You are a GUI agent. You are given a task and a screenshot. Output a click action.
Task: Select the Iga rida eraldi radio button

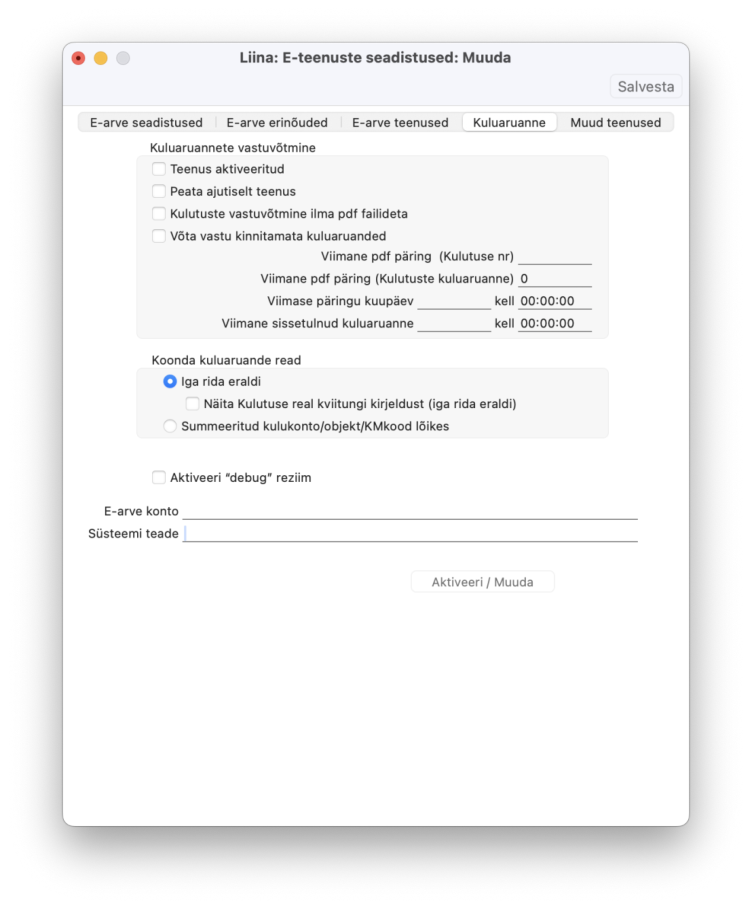tap(170, 381)
